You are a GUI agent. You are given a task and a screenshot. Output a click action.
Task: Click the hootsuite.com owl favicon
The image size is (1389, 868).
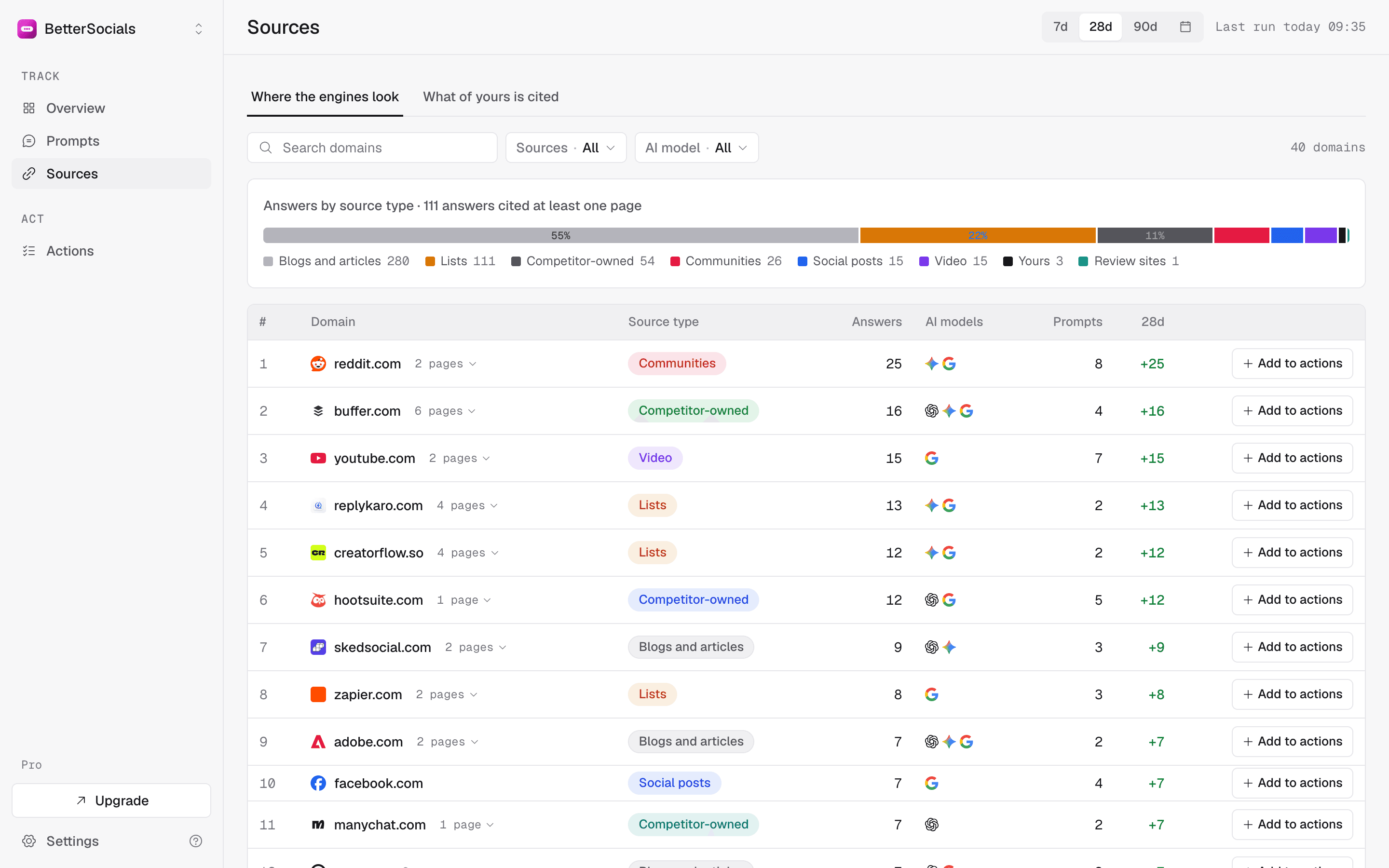pos(318,600)
